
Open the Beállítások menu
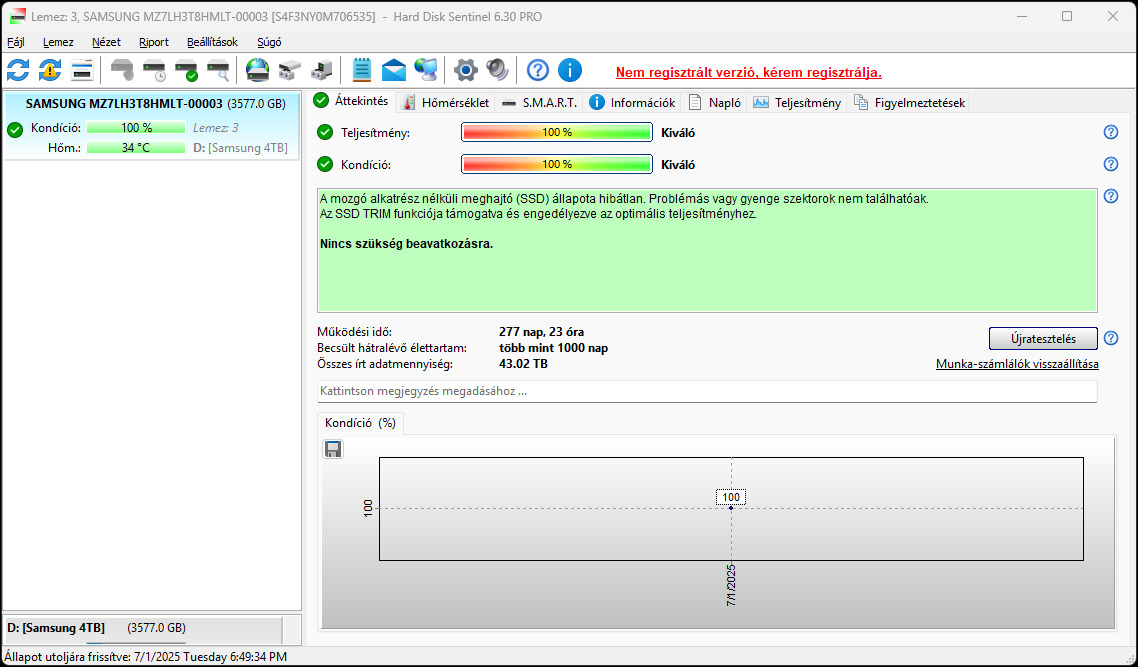[212, 42]
